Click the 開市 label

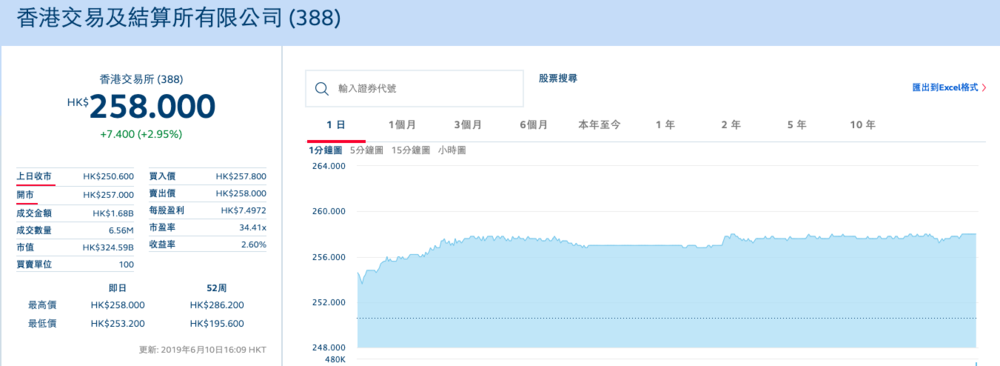point(26,194)
